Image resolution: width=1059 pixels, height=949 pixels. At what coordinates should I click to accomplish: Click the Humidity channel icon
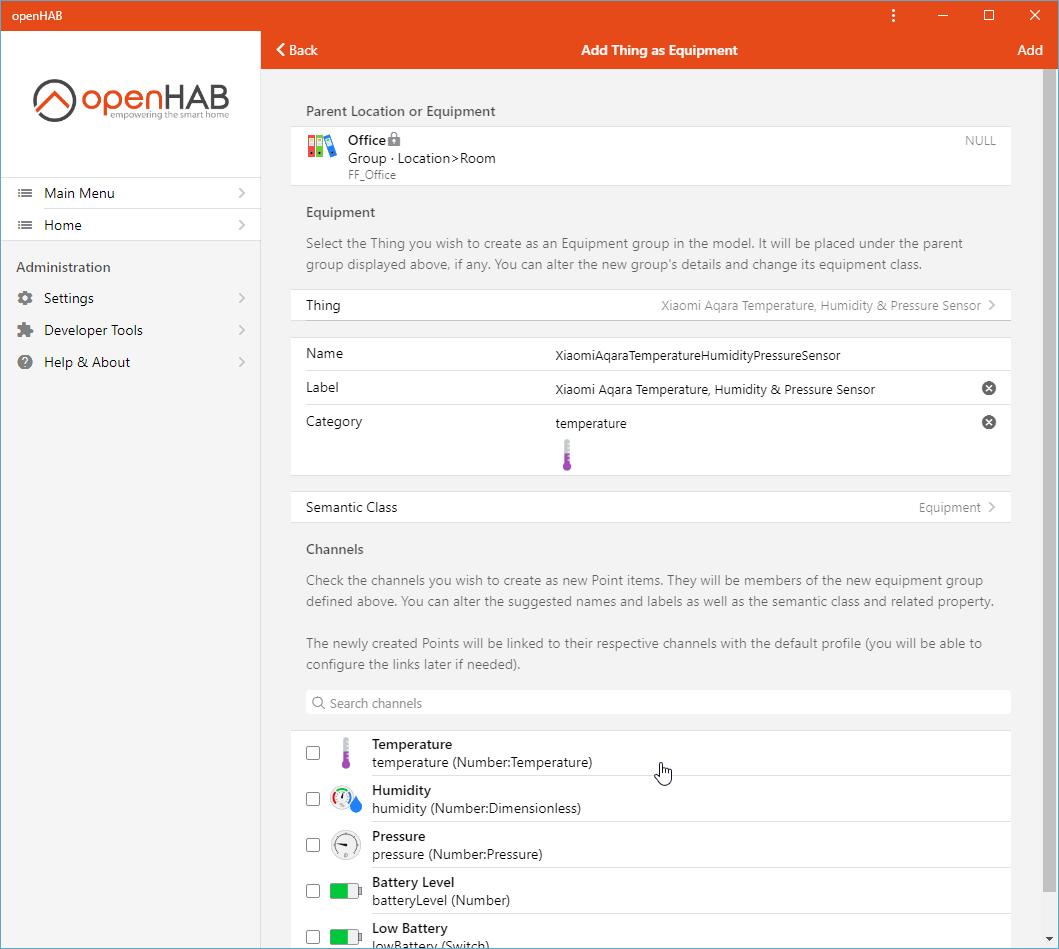344,799
